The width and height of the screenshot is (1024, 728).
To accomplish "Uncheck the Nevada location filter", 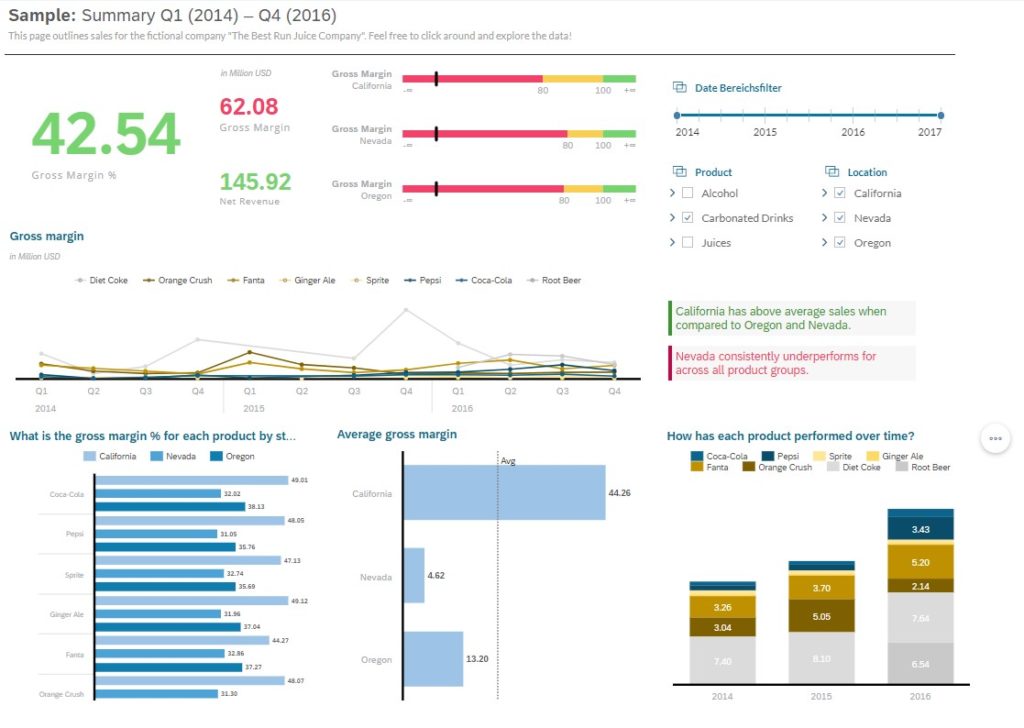I will point(839,217).
